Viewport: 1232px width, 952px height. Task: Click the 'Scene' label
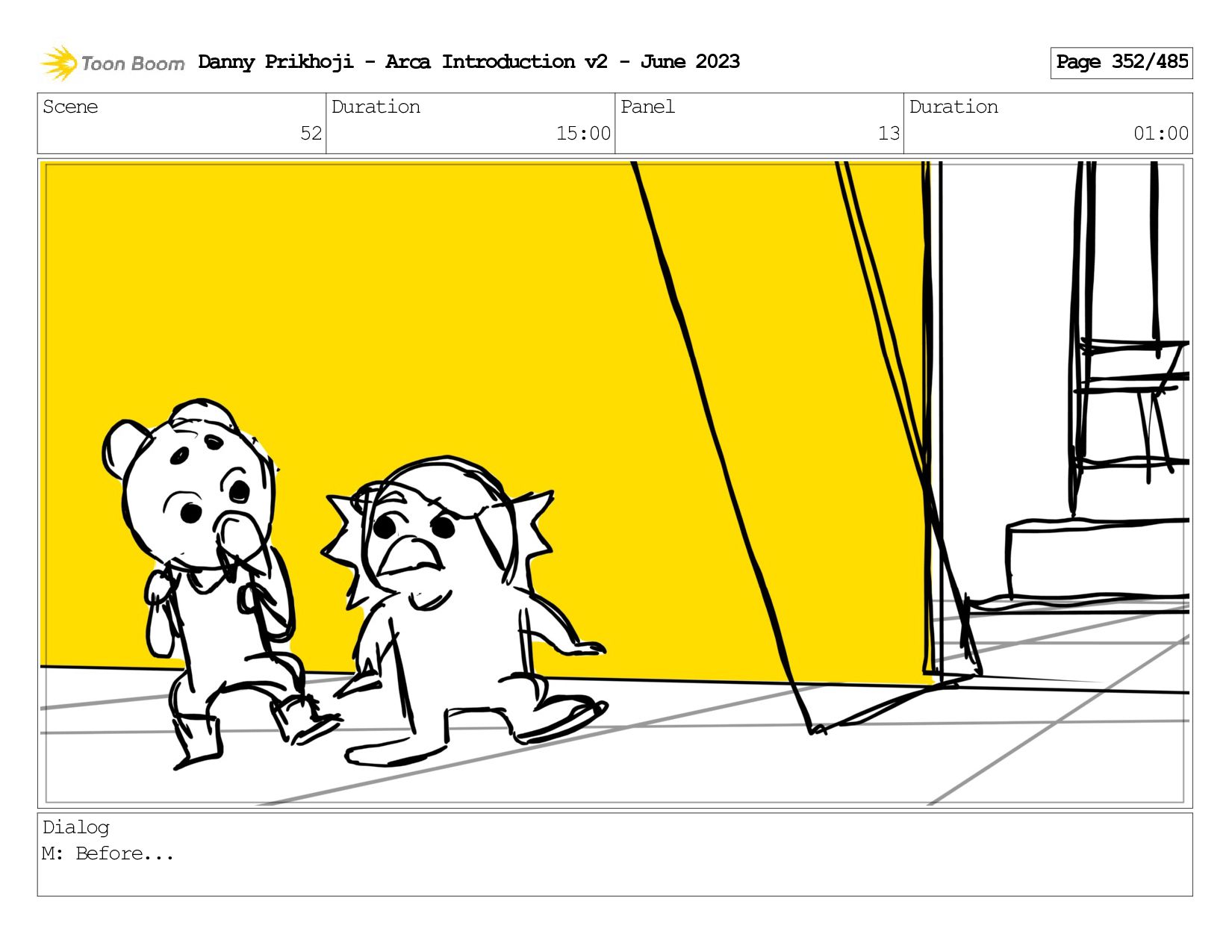click(x=70, y=107)
